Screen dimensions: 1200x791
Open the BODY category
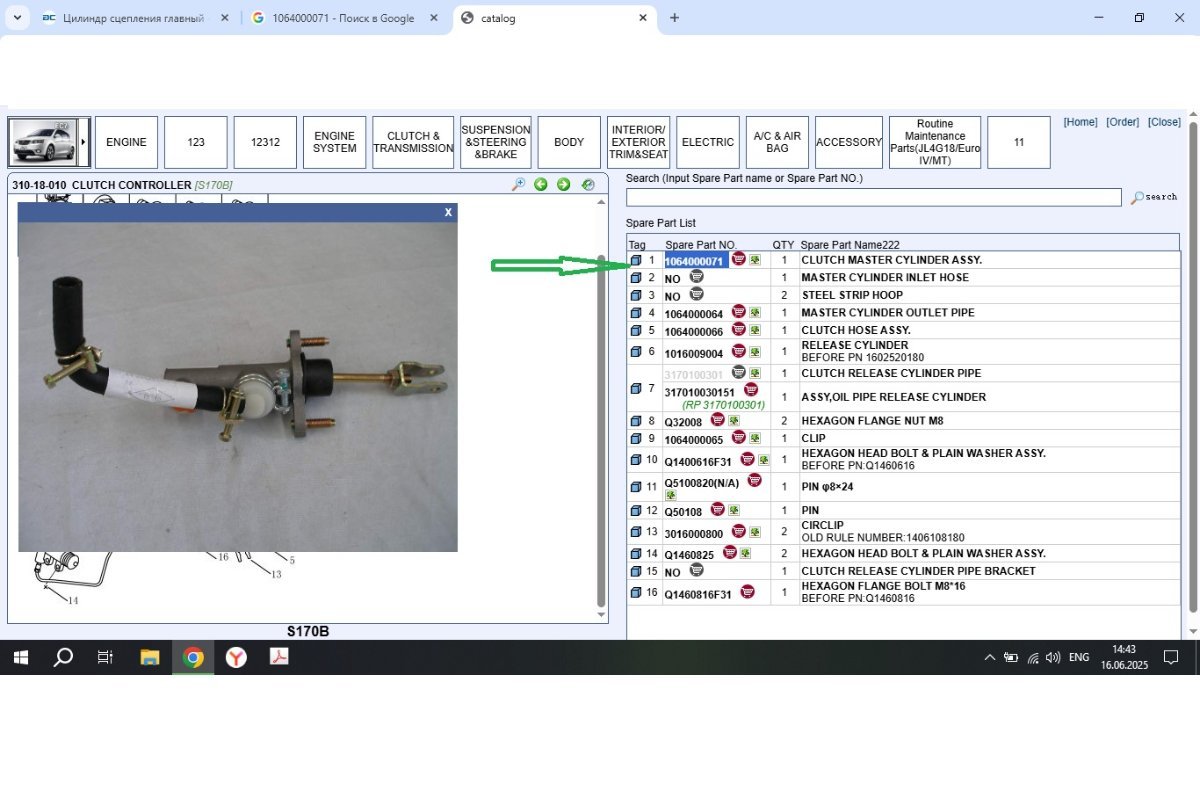(569, 142)
